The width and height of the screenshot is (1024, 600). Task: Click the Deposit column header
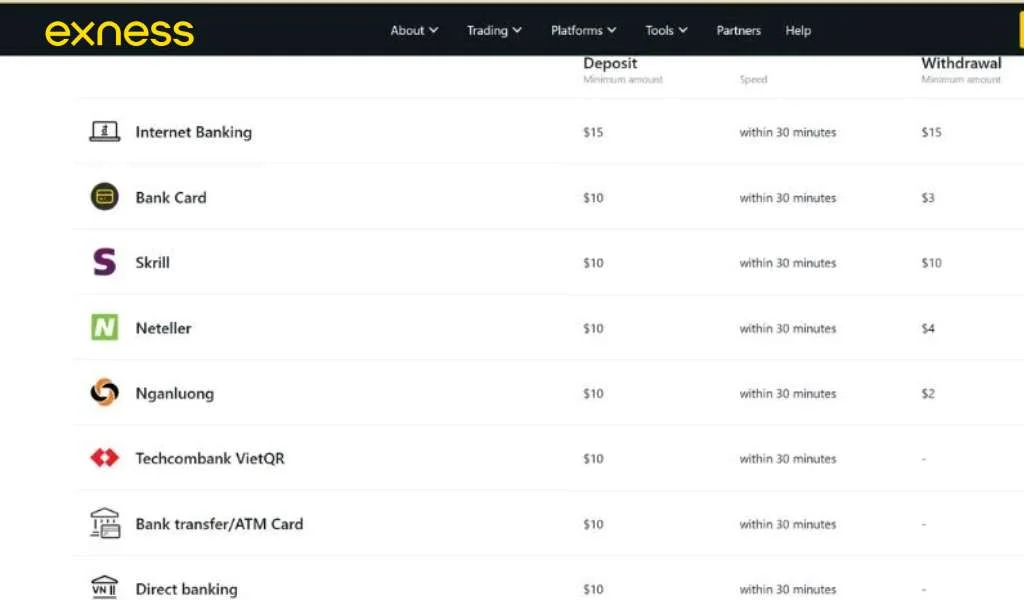click(x=610, y=63)
